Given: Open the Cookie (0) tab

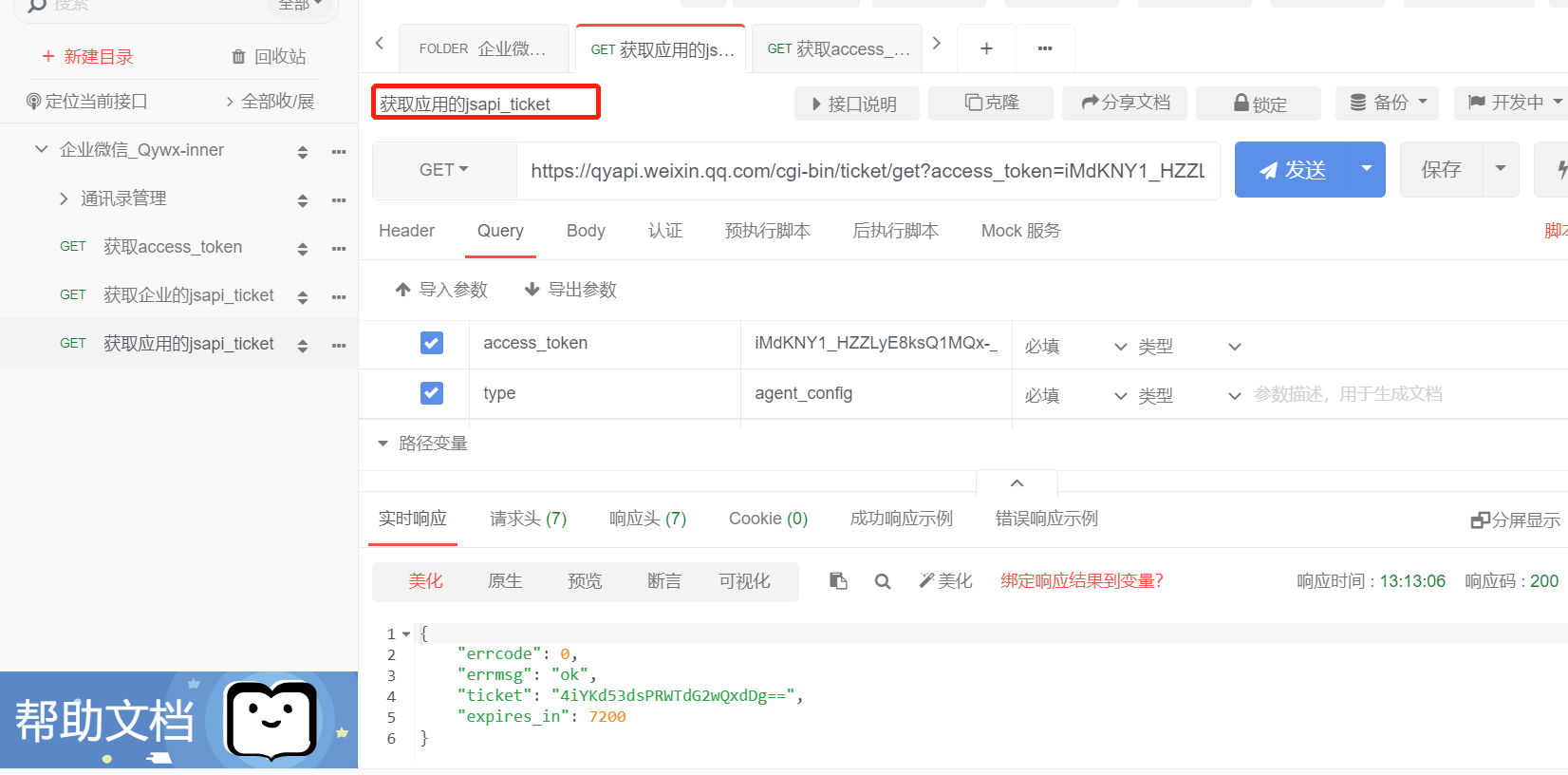Looking at the screenshot, I should (x=769, y=519).
